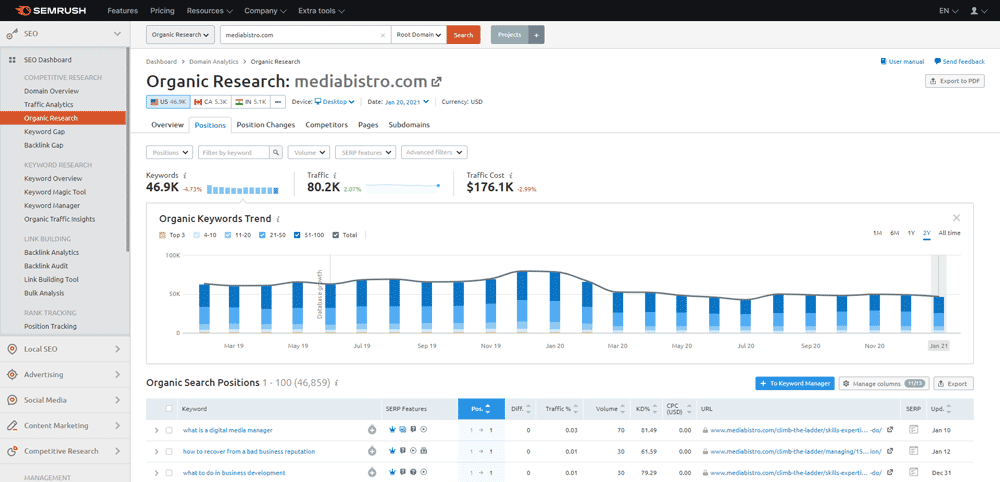Image resolution: width=1000 pixels, height=482 pixels.
Task: Open the Advertising sidebar icon
Action: pos(11,375)
